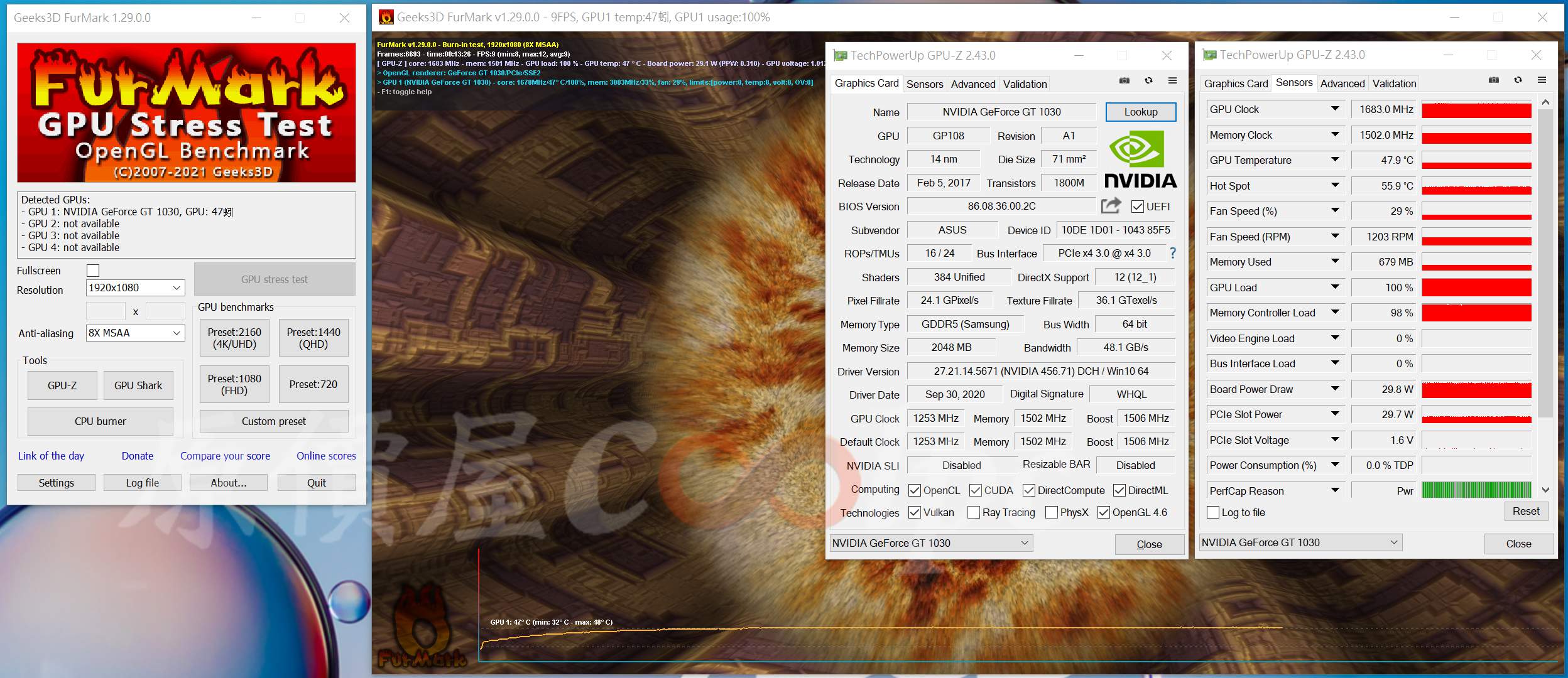Click GPU-Z app icon in Sensors window title
Screen dimensions: 1568x678
tap(1209, 55)
